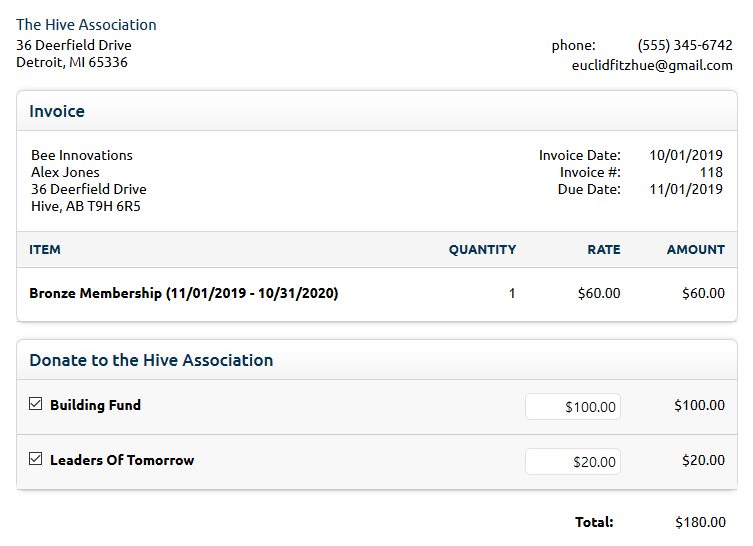The image size is (753, 546).
Task: Click the phone number (555) 345-6742
Action: pos(685,45)
